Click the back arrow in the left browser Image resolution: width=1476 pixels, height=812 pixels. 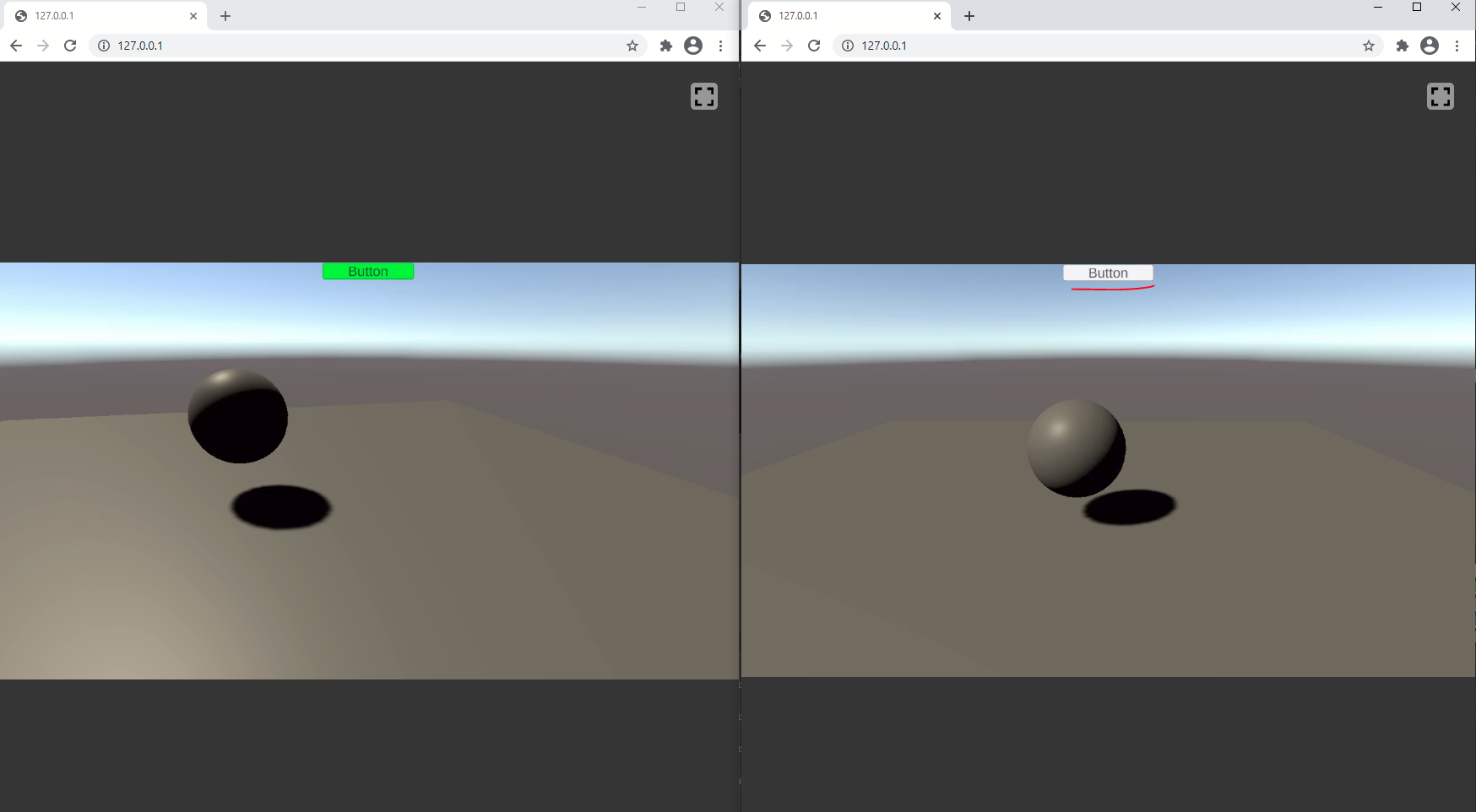pos(16,46)
